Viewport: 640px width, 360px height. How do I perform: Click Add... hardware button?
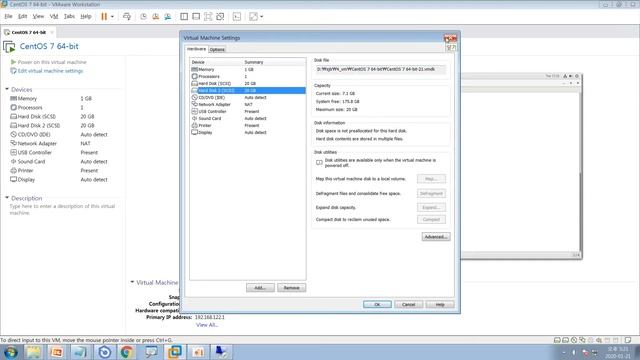coord(260,288)
